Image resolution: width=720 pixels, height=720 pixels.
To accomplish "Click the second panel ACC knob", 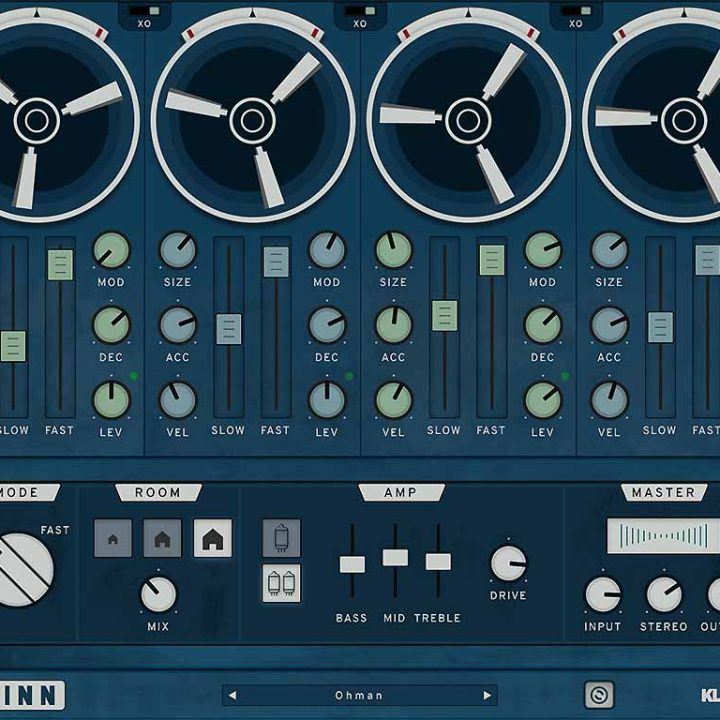I will pyautogui.click(x=178, y=325).
